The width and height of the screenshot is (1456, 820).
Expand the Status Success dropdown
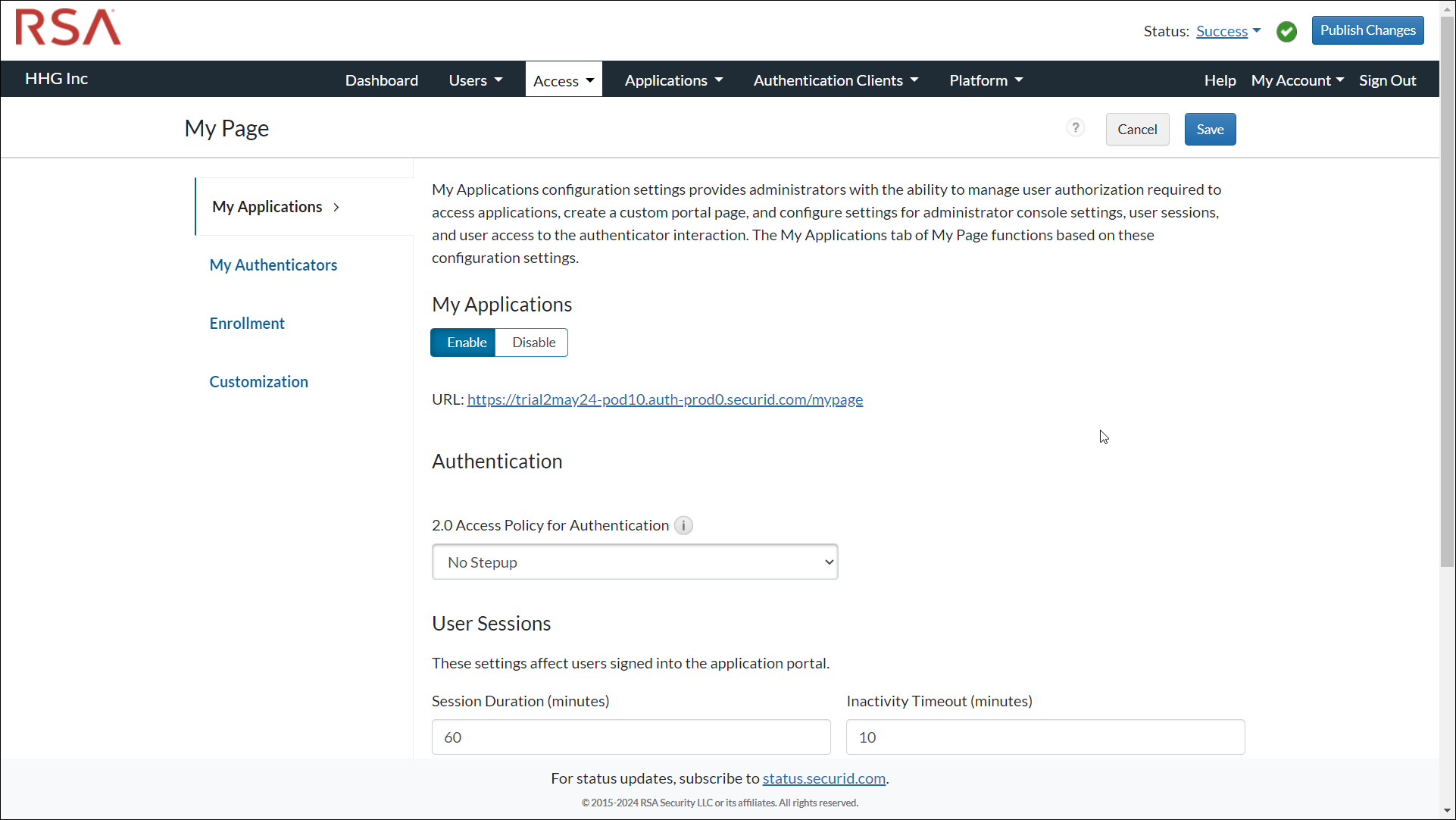pyautogui.click(x=1228, y=31)
